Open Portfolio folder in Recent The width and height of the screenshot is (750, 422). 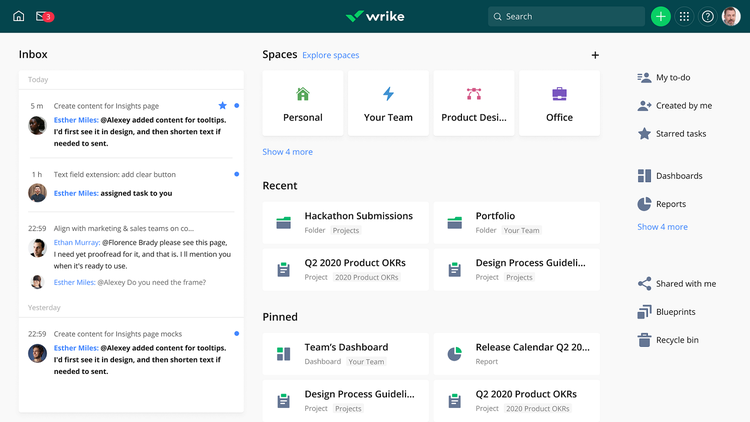click(517, 222)
